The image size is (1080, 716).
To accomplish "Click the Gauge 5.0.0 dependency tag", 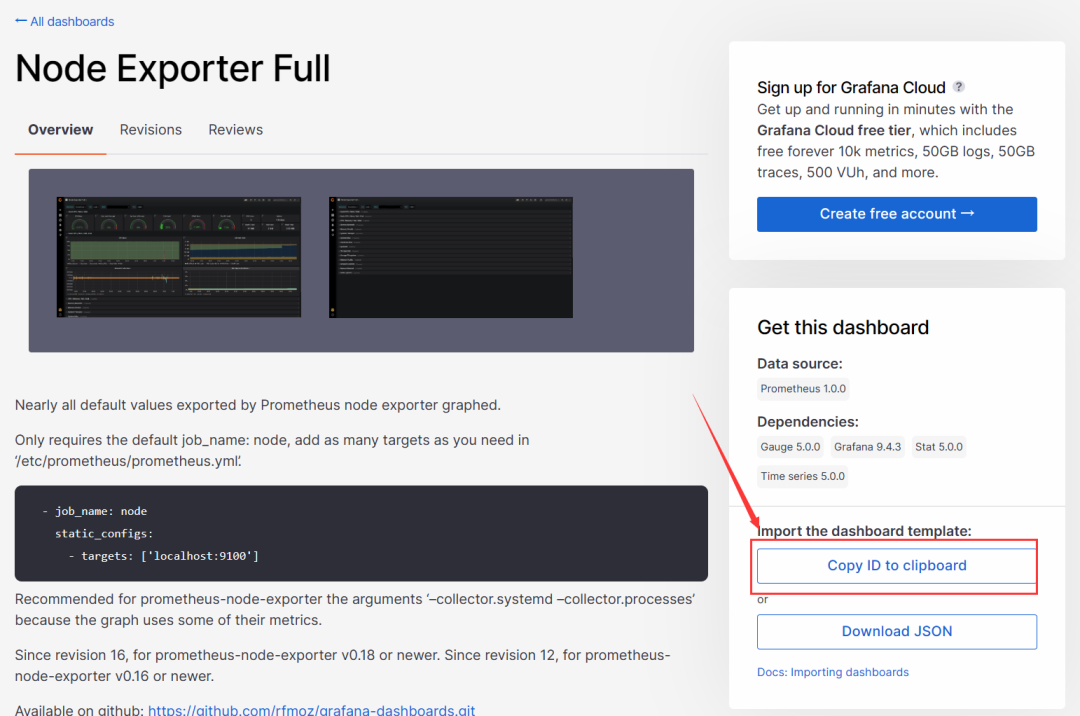I will (790, 447).
